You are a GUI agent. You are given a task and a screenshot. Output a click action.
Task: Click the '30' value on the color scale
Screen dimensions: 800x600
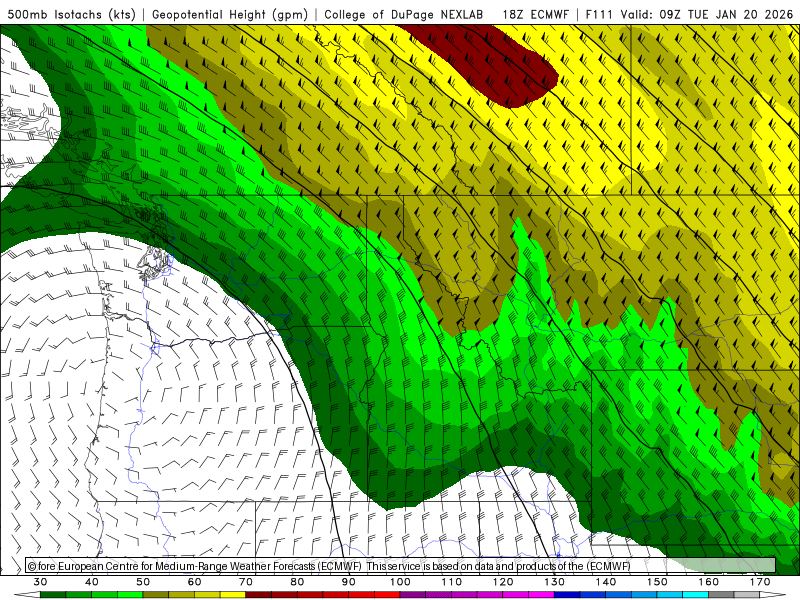40,582
